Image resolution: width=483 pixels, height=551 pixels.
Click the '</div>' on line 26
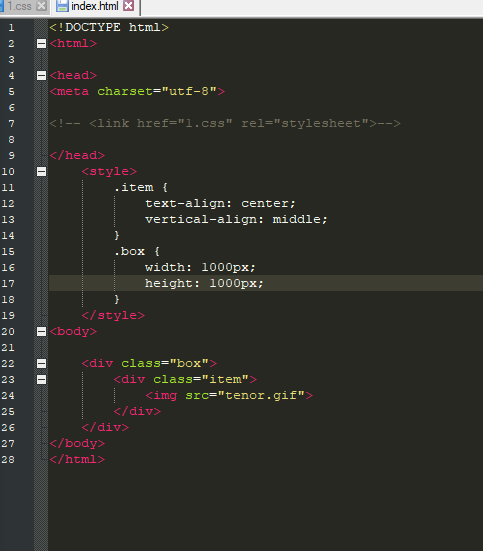[x=105, y=428]
